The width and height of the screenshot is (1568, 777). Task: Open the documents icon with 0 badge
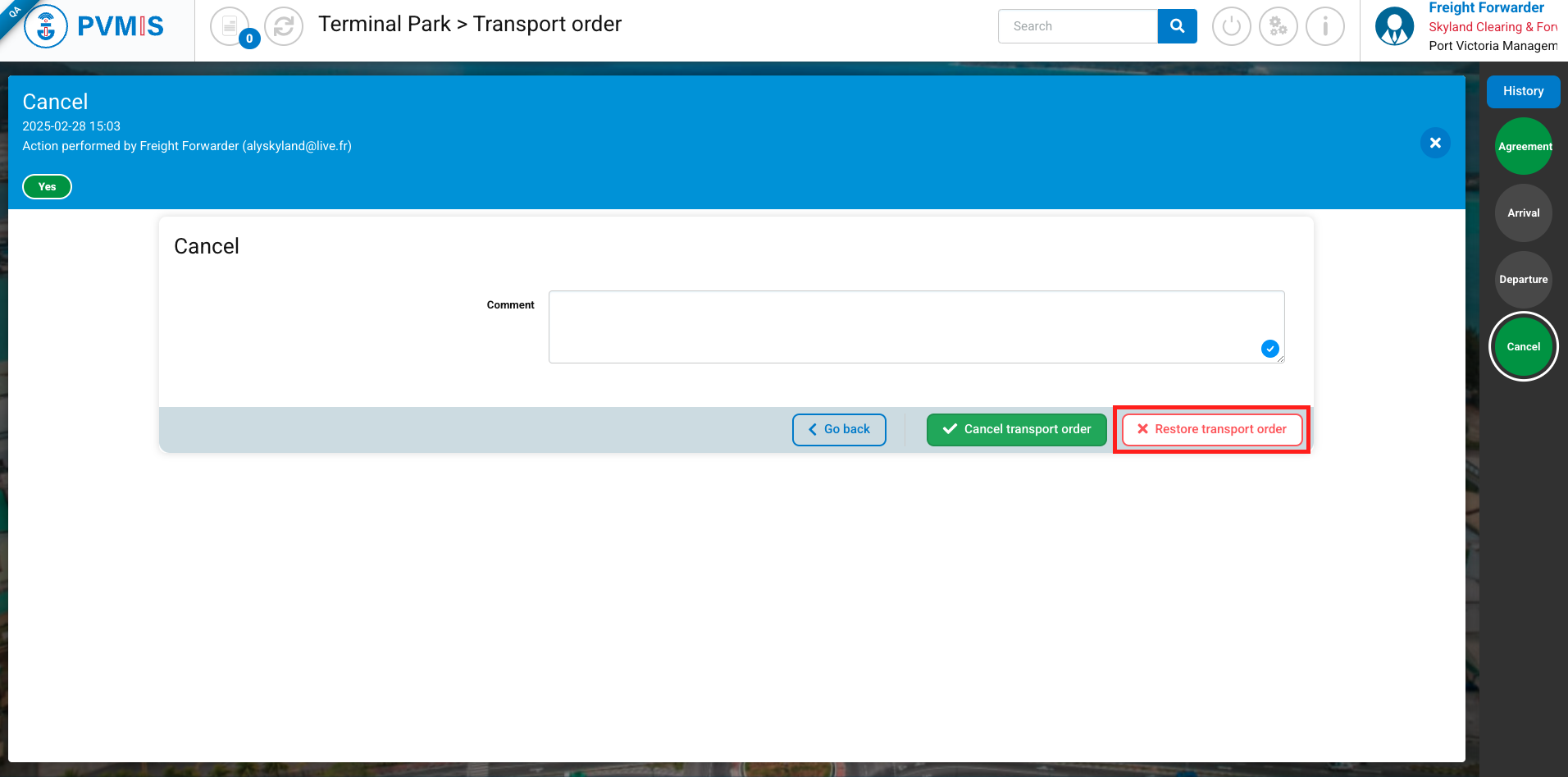point(230,26)
